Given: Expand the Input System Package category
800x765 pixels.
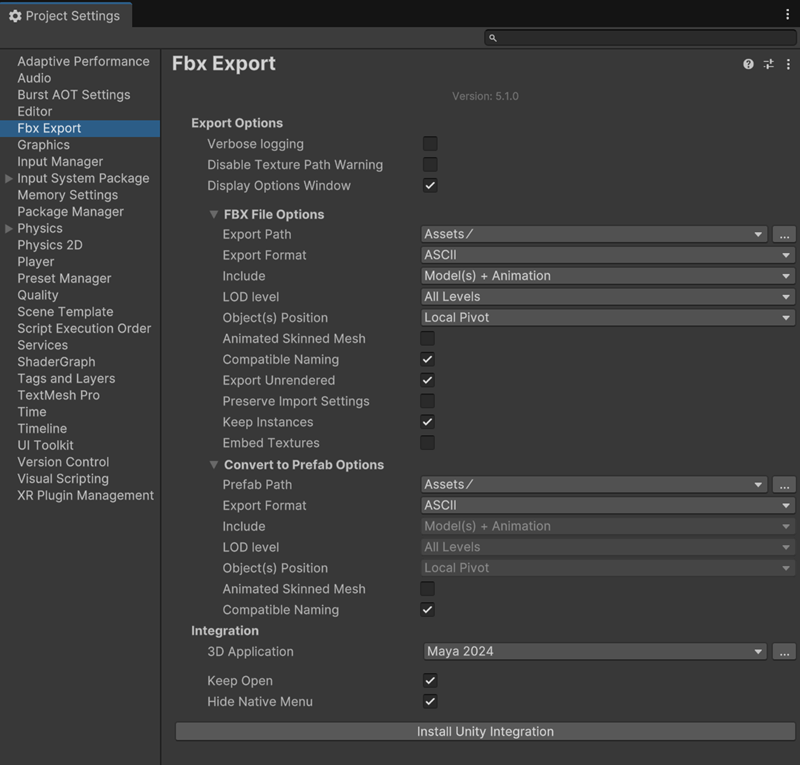Looking at the screenshot, I should pos(9,178).
